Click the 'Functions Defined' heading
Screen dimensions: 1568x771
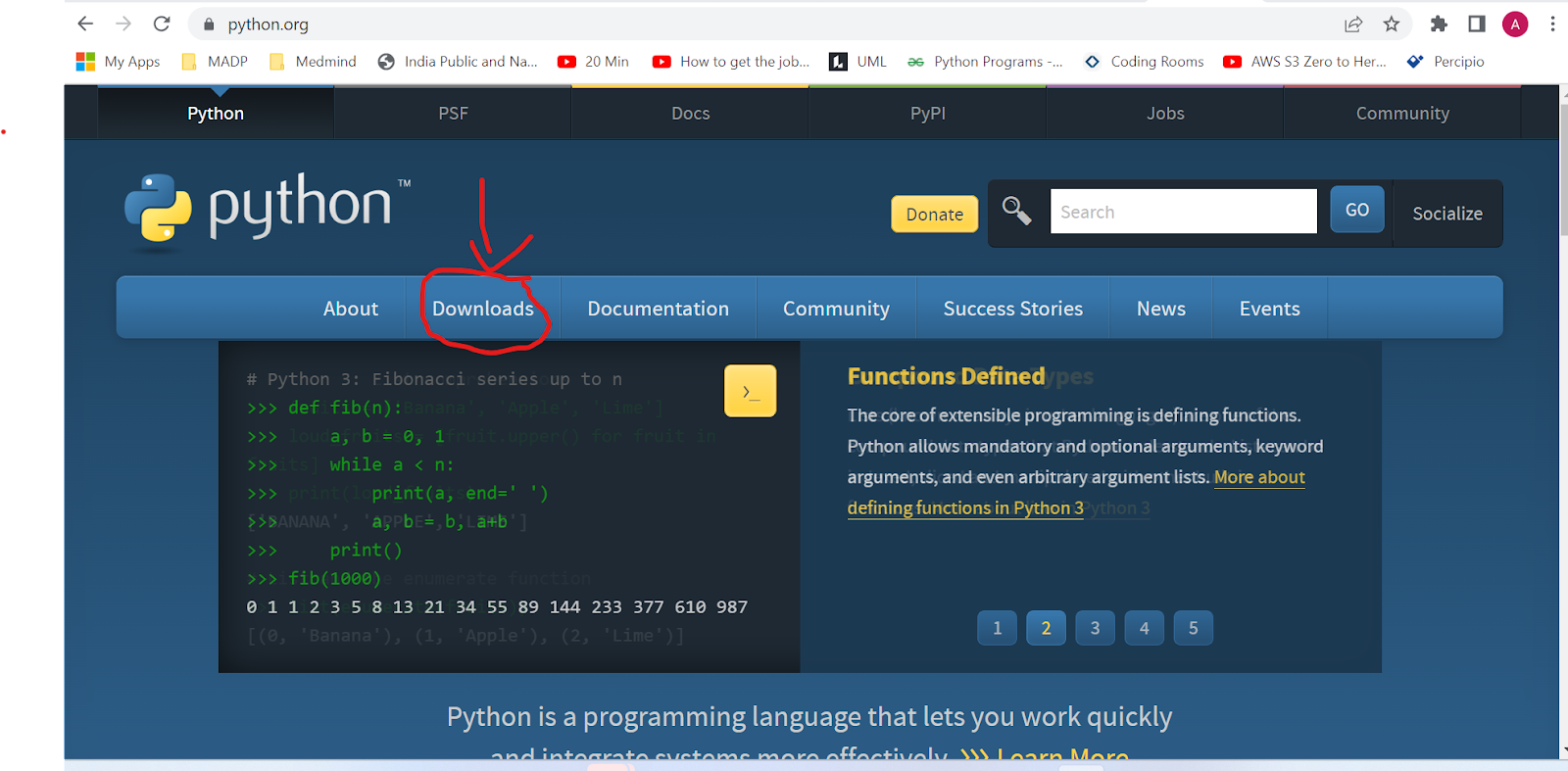[x=946, y=376]
